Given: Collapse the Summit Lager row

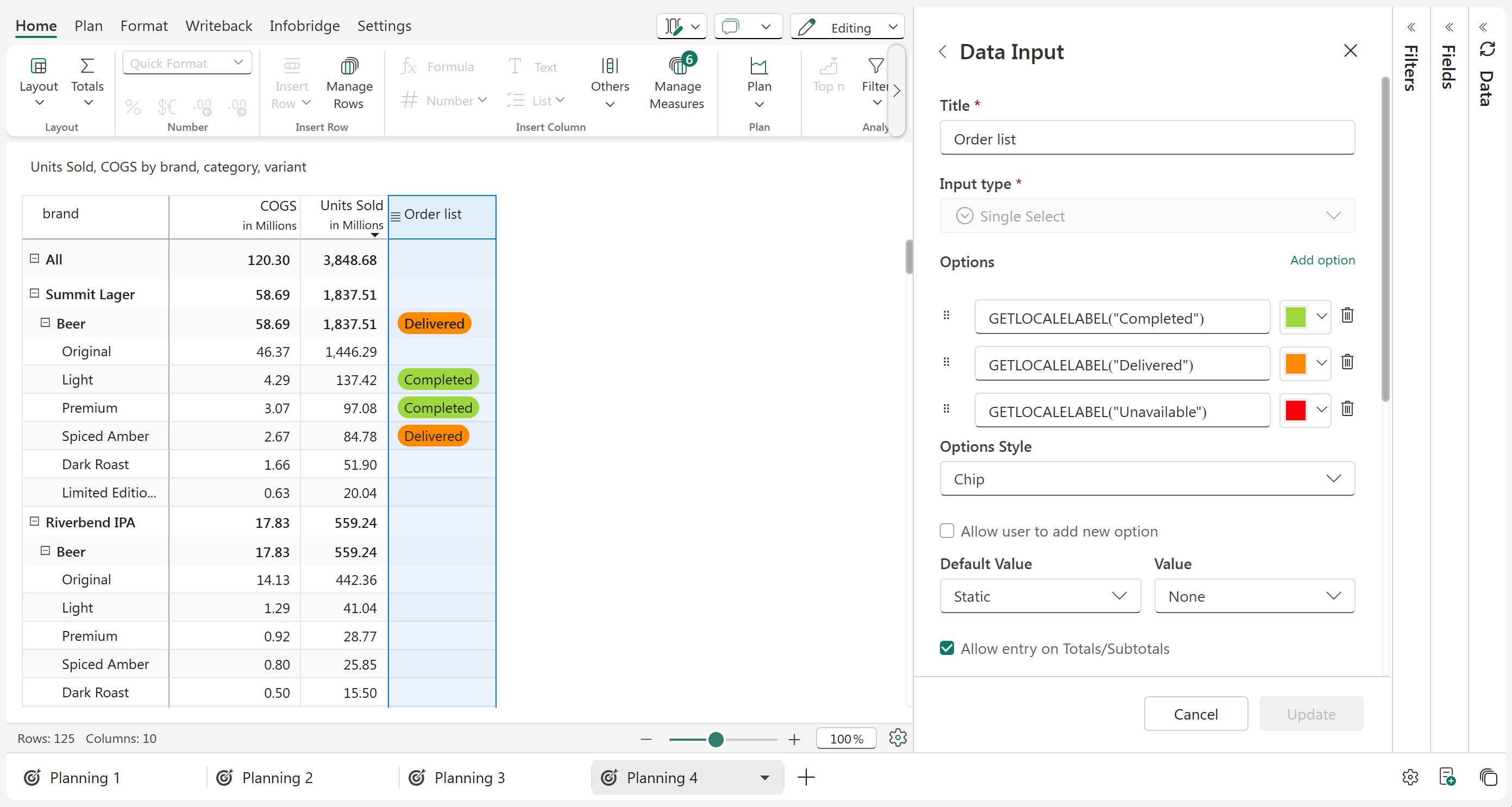Looking at the screenshot, I should (x=35, y=293).
